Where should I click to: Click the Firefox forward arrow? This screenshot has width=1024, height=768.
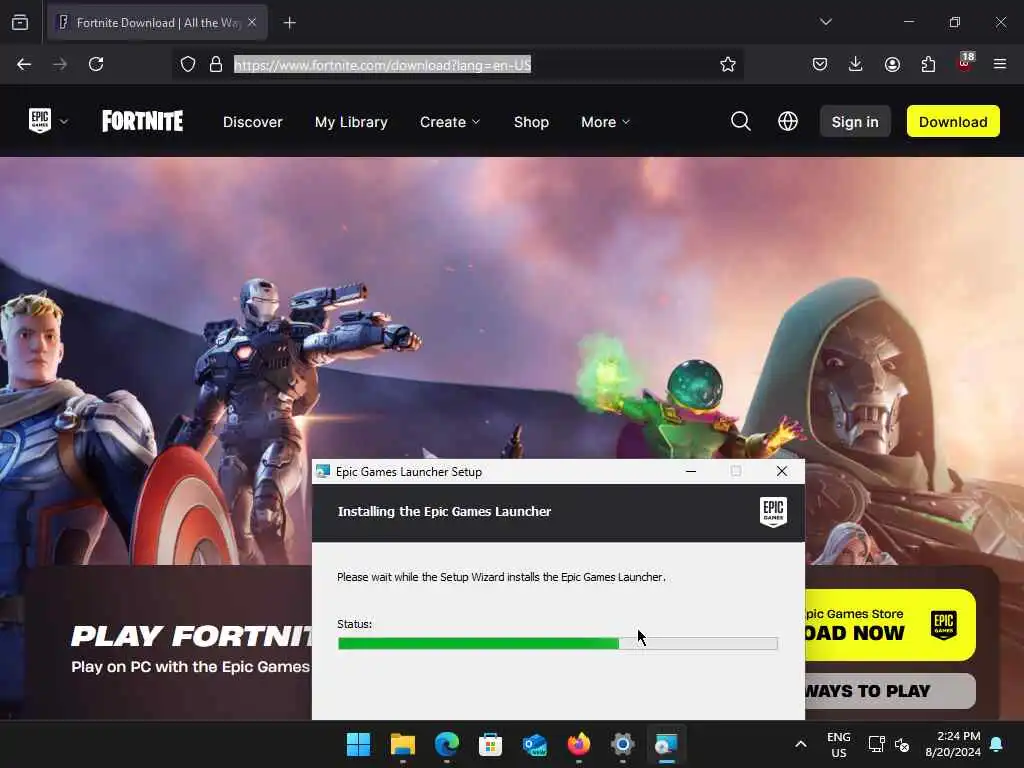(x=60, y=64)
